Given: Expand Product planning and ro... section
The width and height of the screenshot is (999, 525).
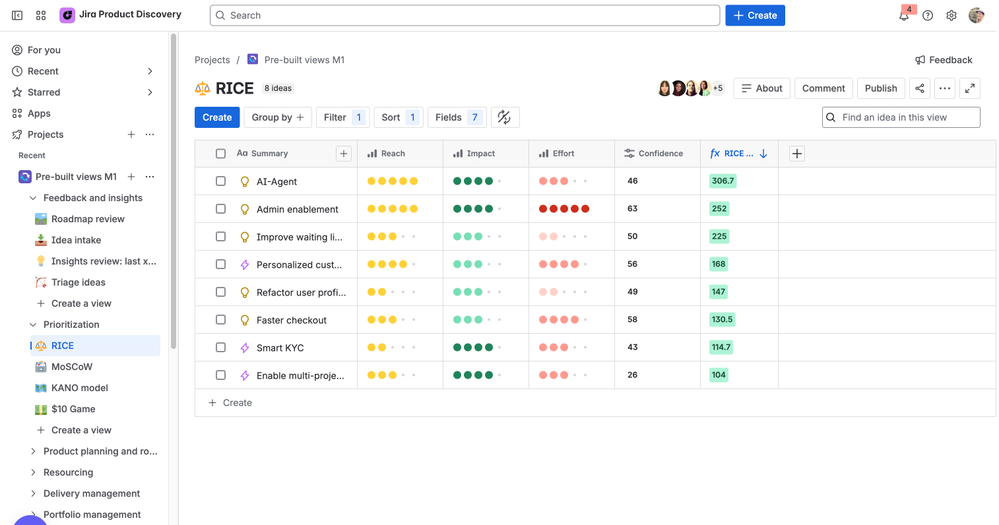Looking at the screenshot, I should tap(33, 451).
